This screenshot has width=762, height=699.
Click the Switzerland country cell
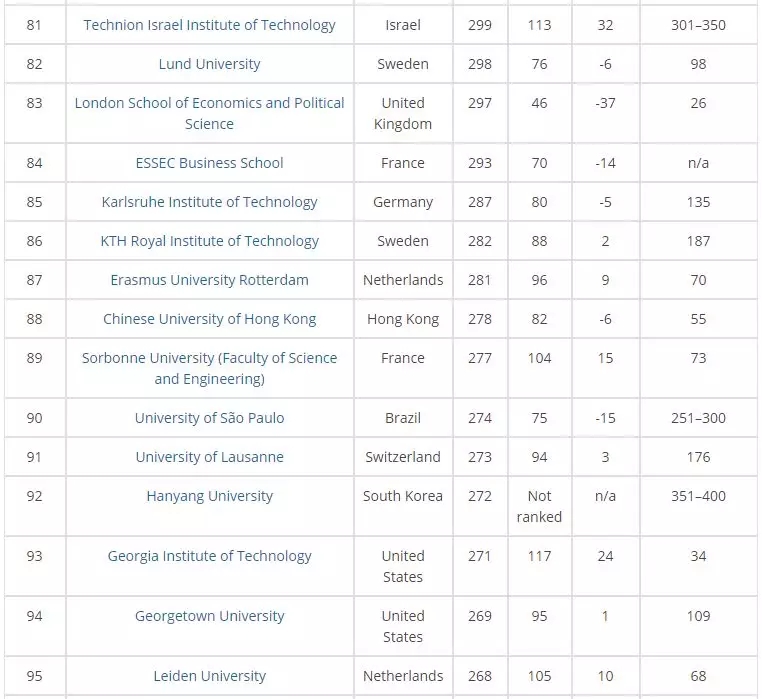tap(403, 457)
